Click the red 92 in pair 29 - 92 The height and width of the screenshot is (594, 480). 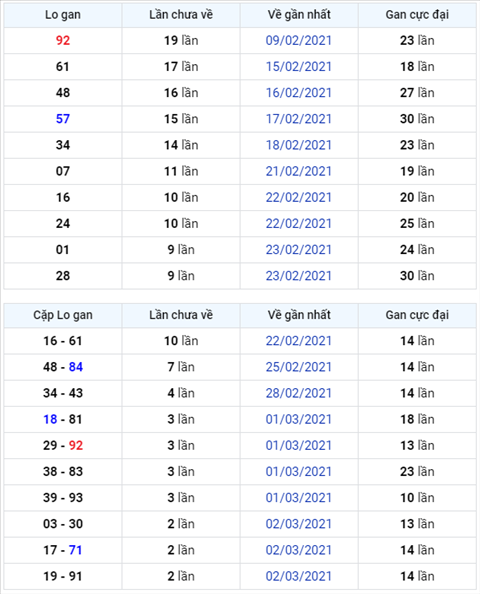click(x=76, y=446)
